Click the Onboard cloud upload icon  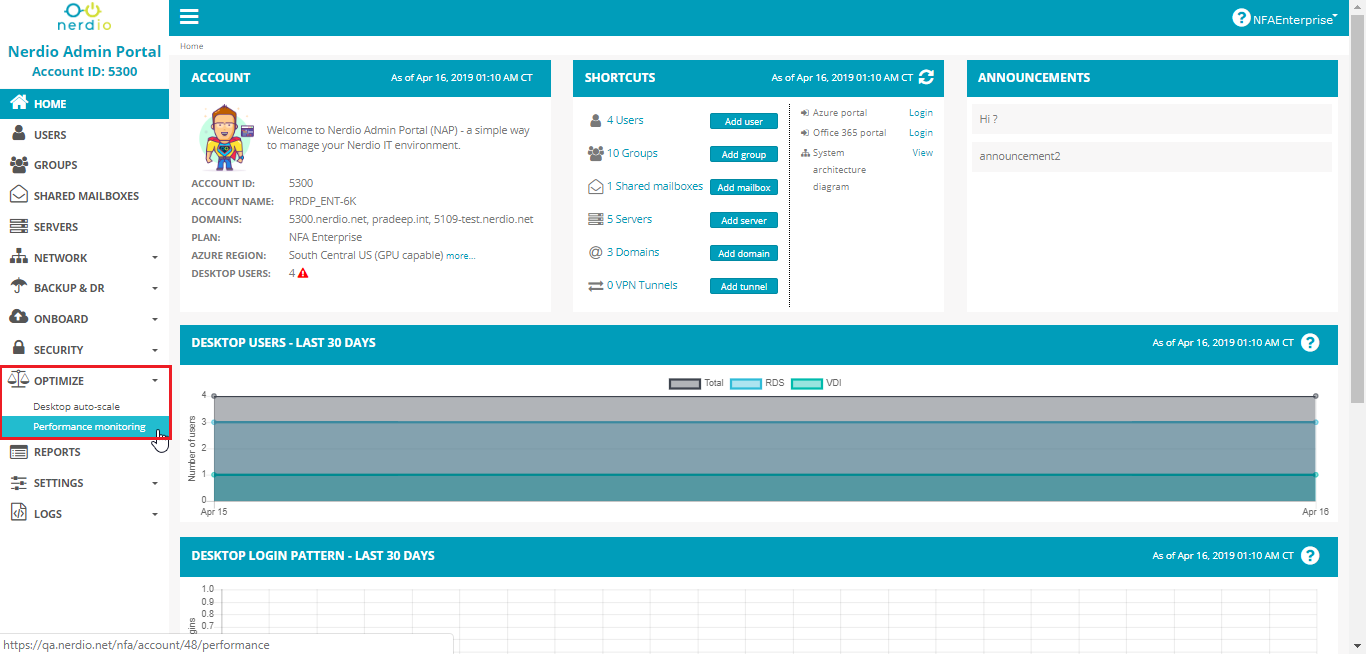pyautogui.click(x=18, y=318)
